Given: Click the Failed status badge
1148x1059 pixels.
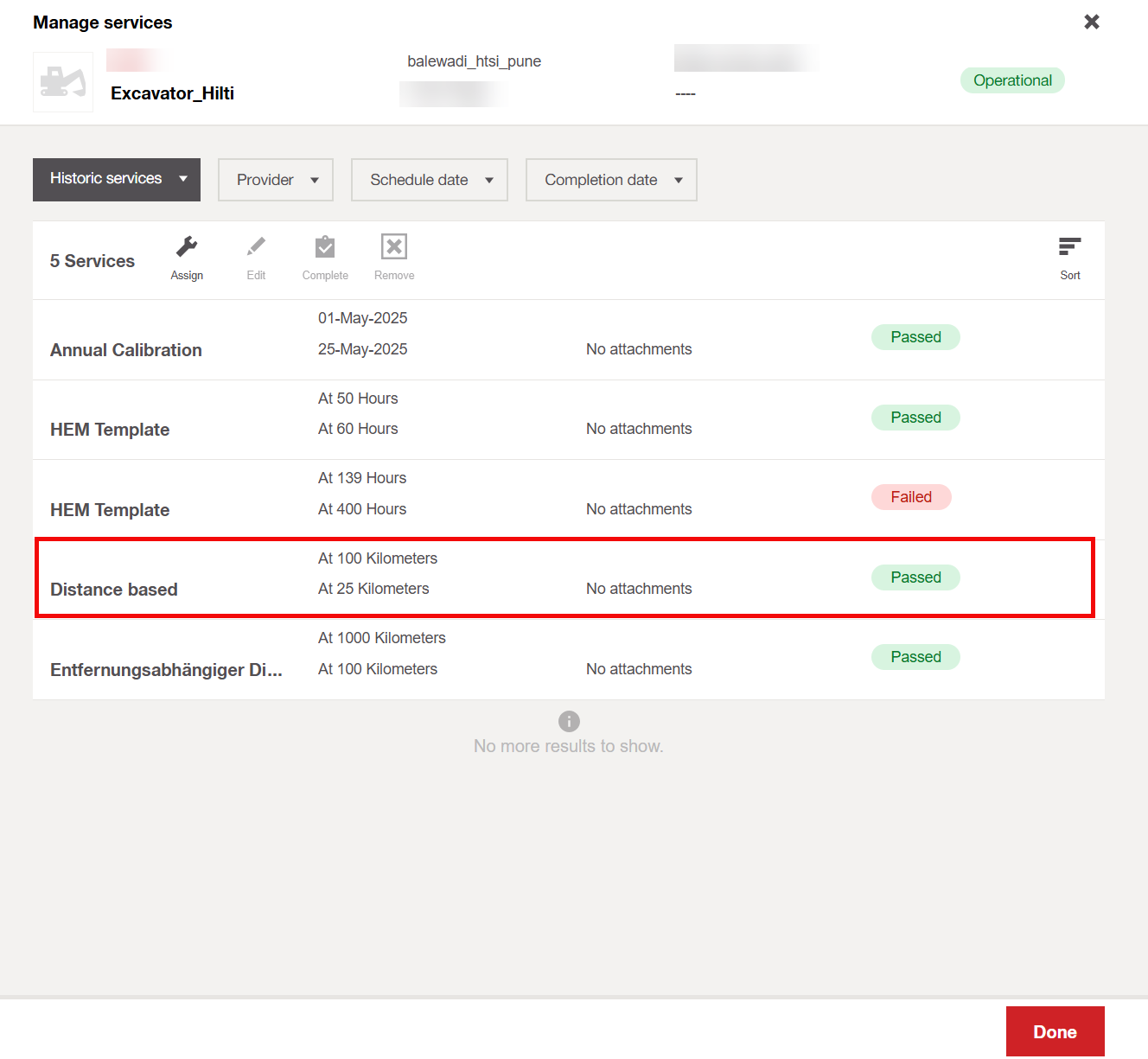Looking at the screenshot, I should pos(911,497).
